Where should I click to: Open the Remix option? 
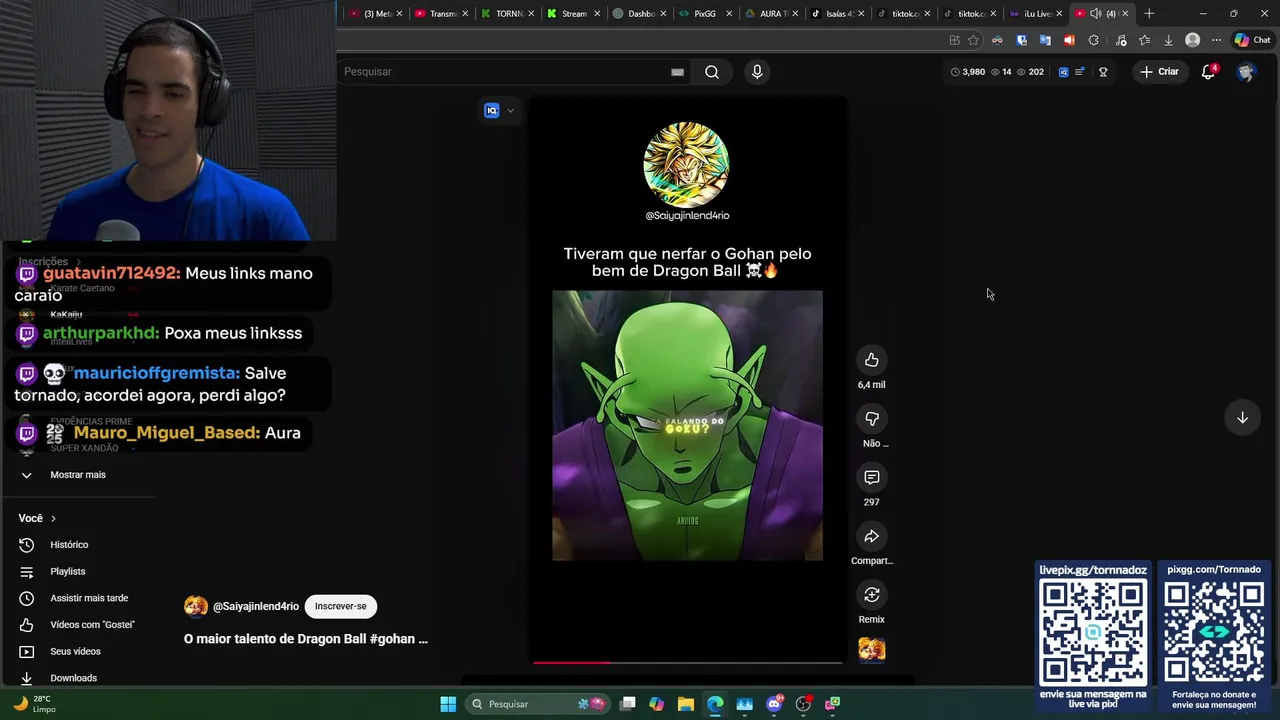(871, 595)
